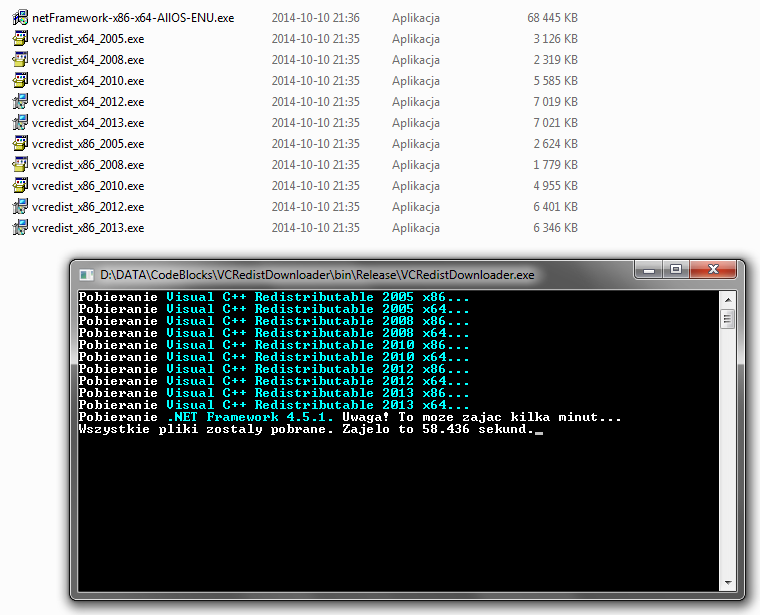Click Aplikacja type for vcredist_x86_2013.exe
Screen dimensions: 760x615
pos(416,228)
